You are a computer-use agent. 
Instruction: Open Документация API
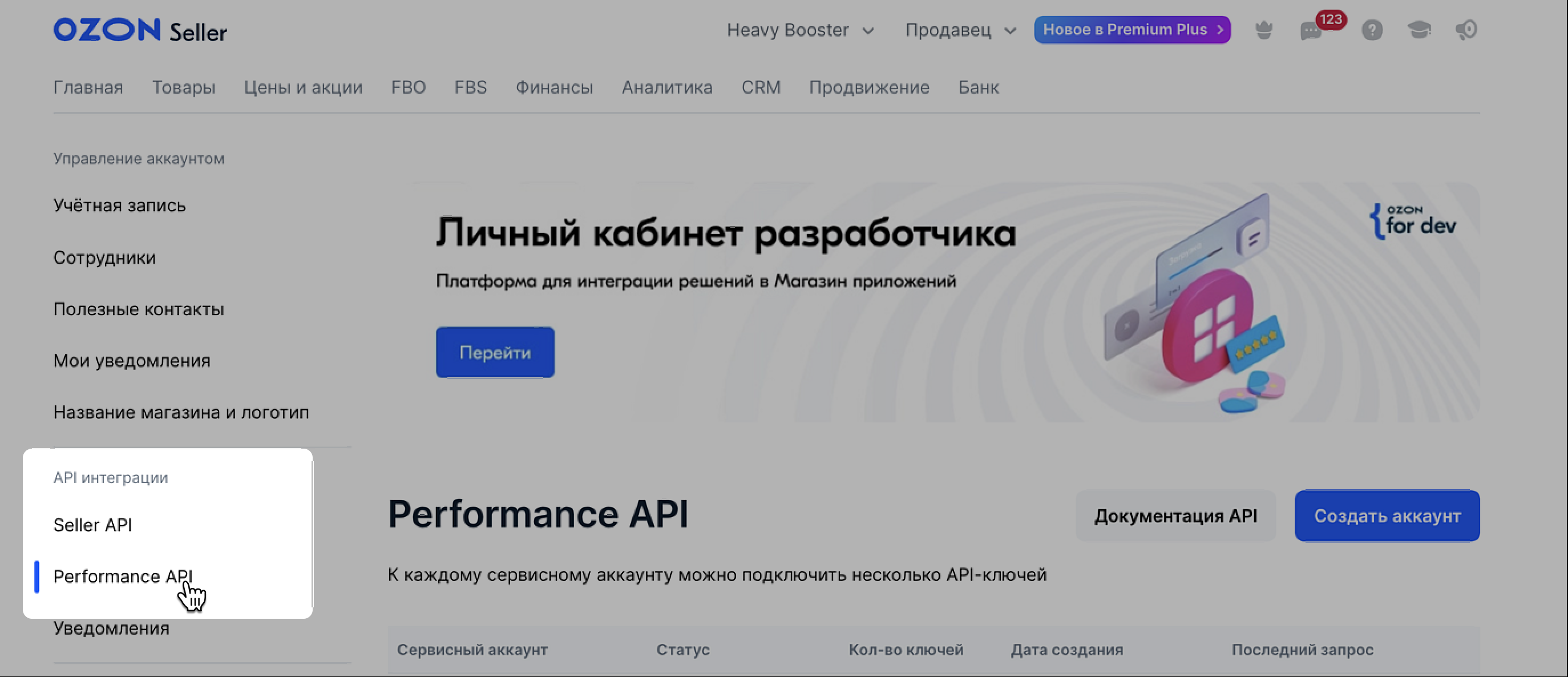(1175, 516)
